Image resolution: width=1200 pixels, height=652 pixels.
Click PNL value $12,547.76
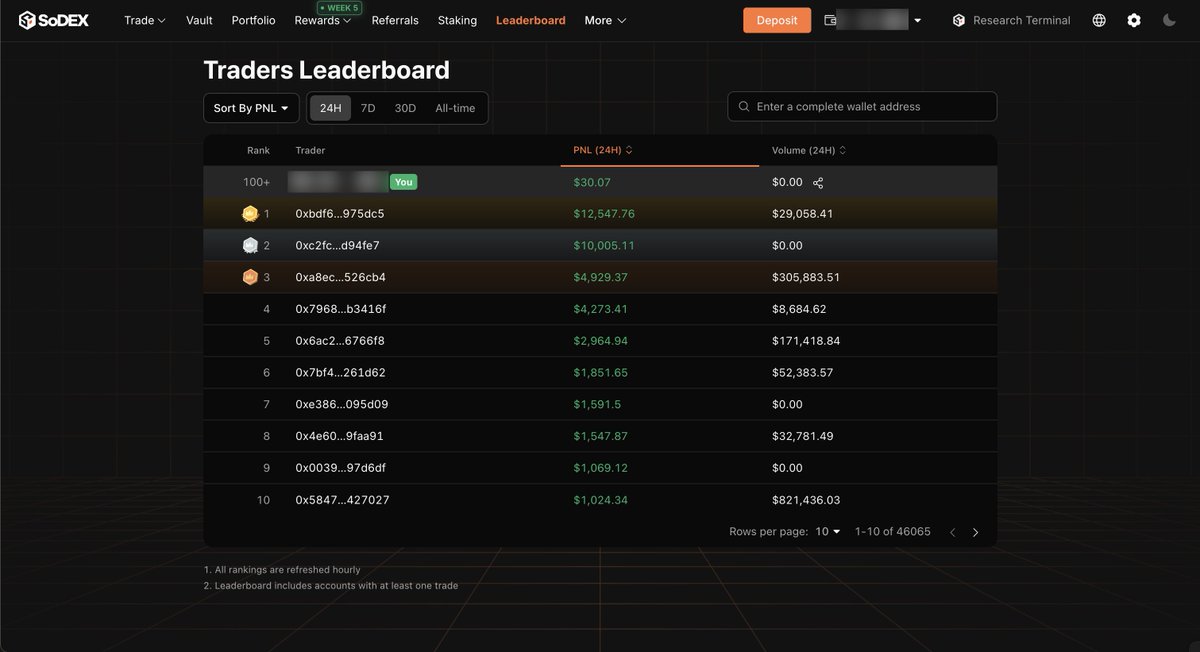604,214
